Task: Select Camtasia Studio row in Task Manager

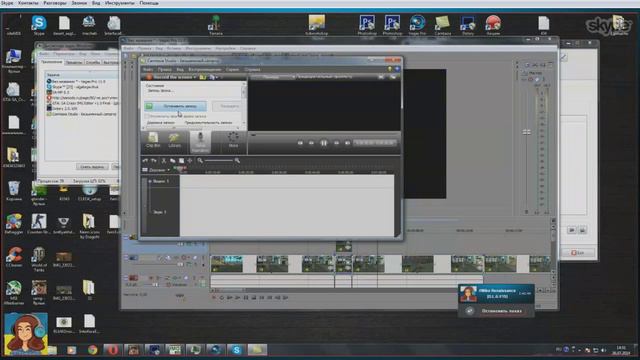Action: [82, 114]
